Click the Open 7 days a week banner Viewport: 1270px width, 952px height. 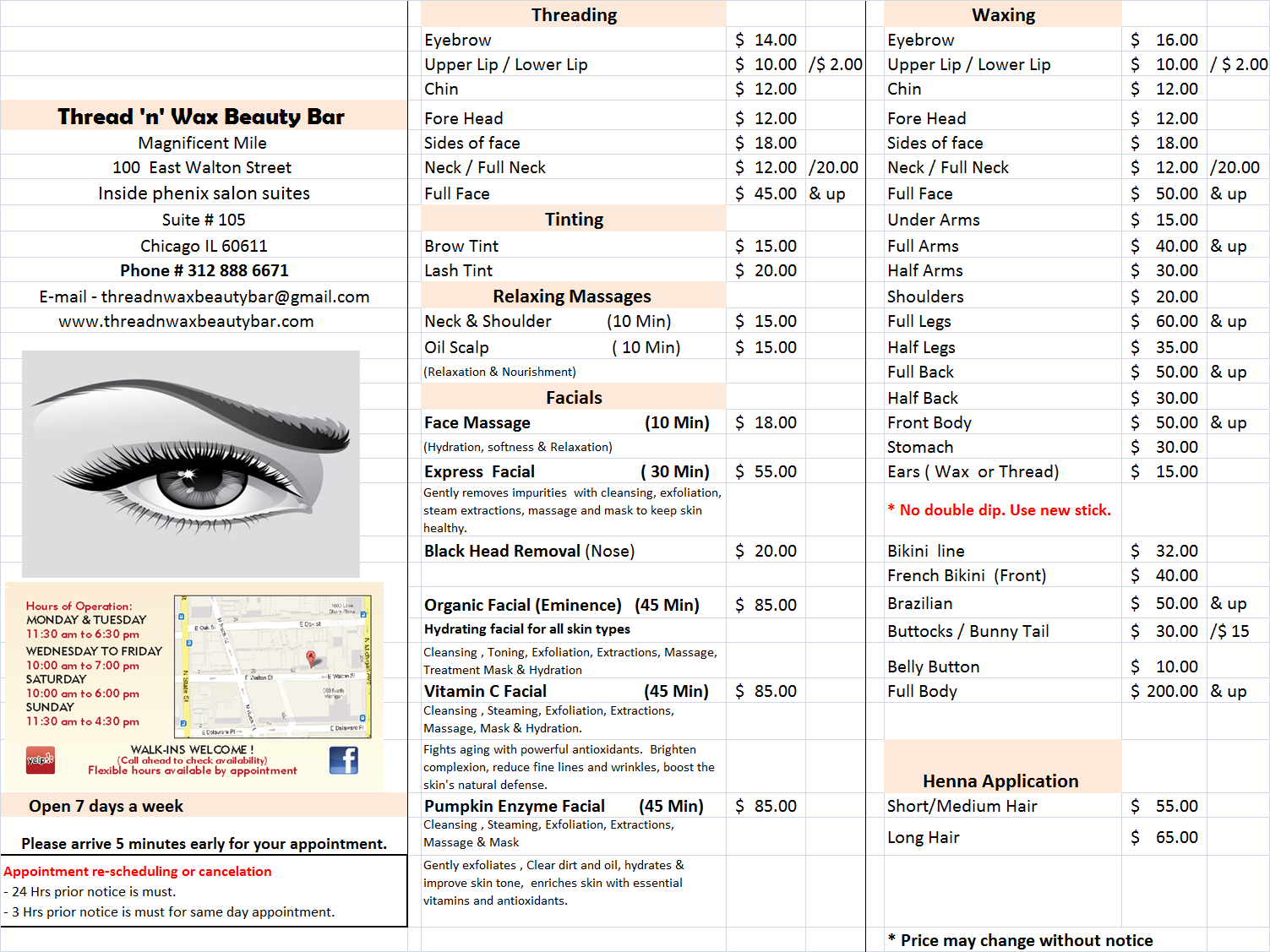coord(204,806)
